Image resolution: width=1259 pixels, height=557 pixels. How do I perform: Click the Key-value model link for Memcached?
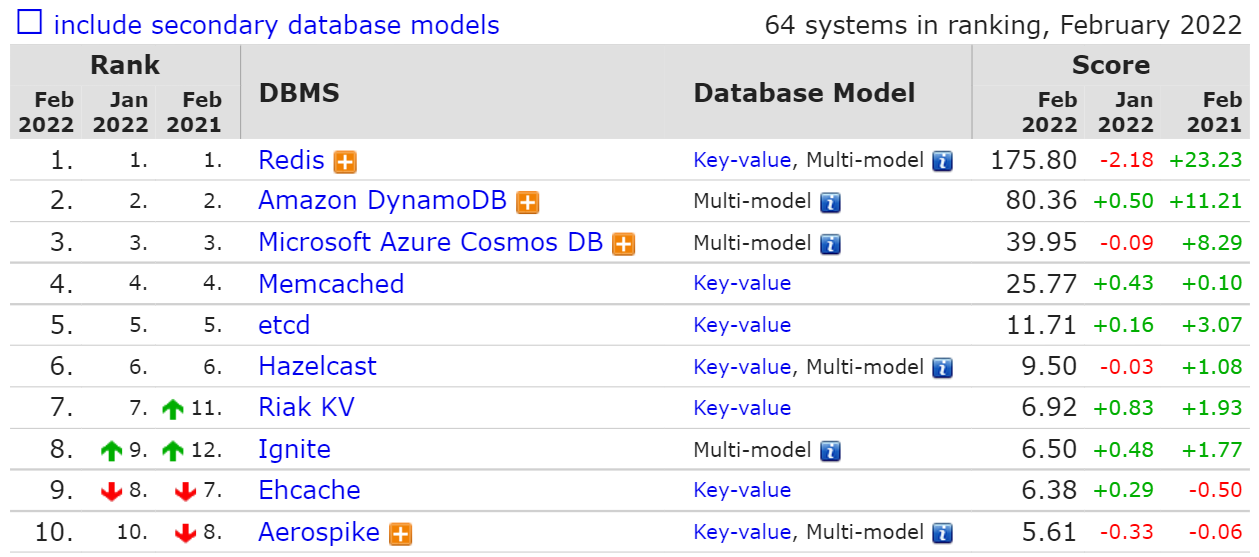(x=742, y=283)
